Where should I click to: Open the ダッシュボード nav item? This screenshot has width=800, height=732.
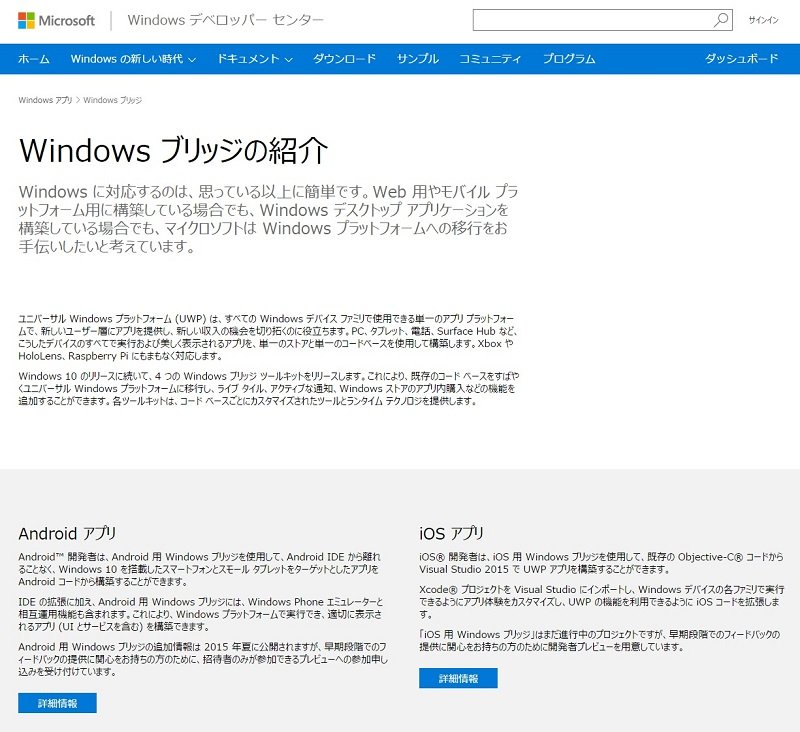pyautogui.click(x=741, y=59)
